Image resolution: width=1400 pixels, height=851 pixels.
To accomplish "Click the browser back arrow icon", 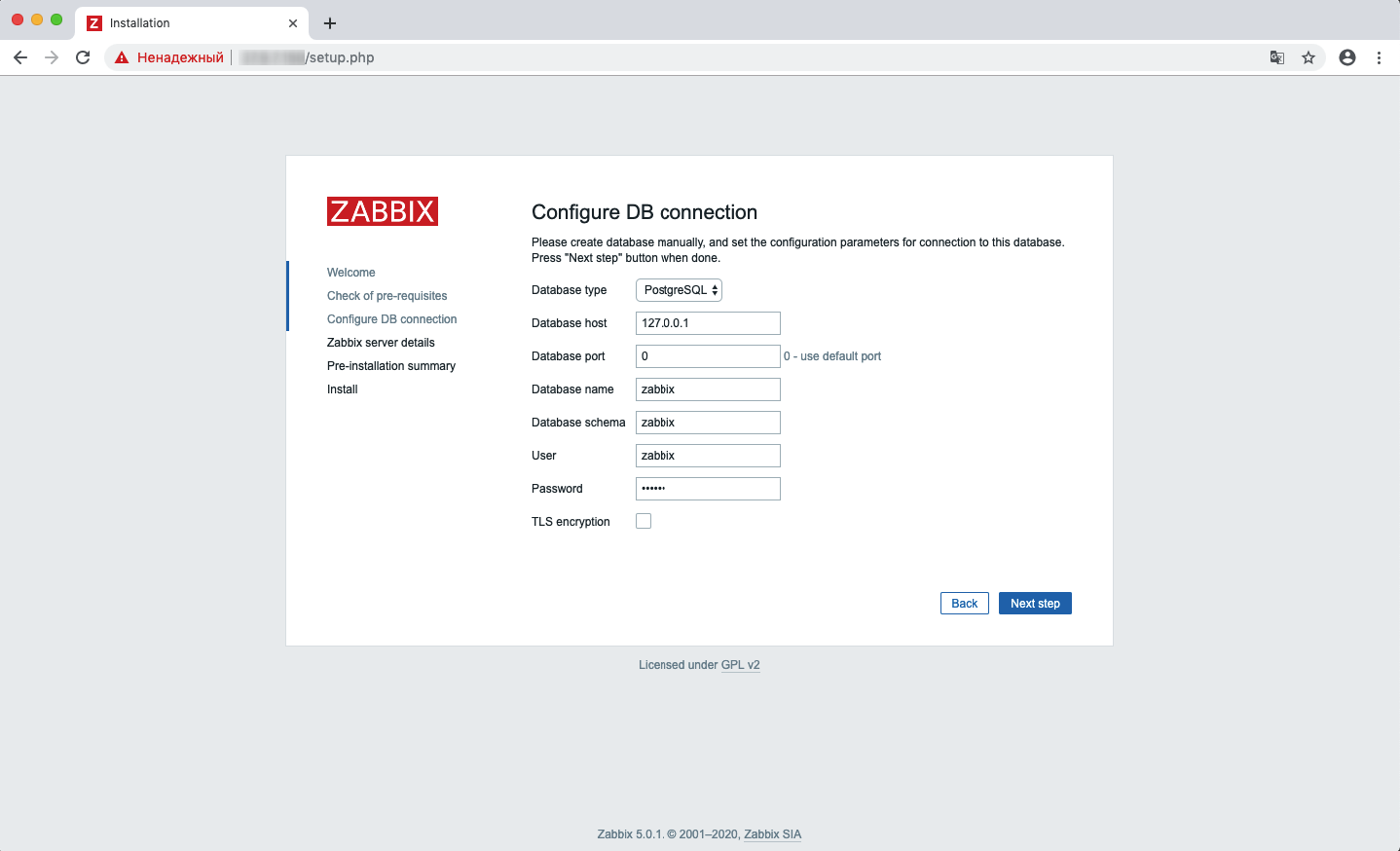I will click(x=20, y=57).
